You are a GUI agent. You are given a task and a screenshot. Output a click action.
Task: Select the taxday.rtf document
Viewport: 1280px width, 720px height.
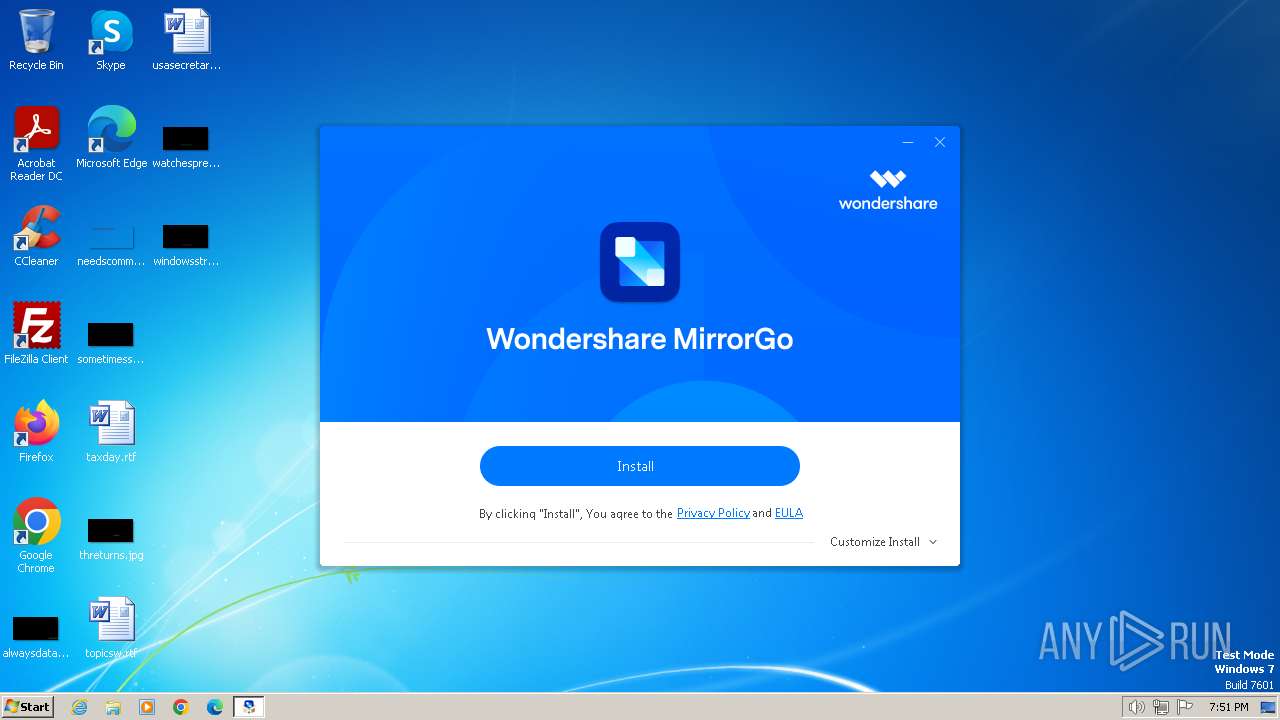111,432
